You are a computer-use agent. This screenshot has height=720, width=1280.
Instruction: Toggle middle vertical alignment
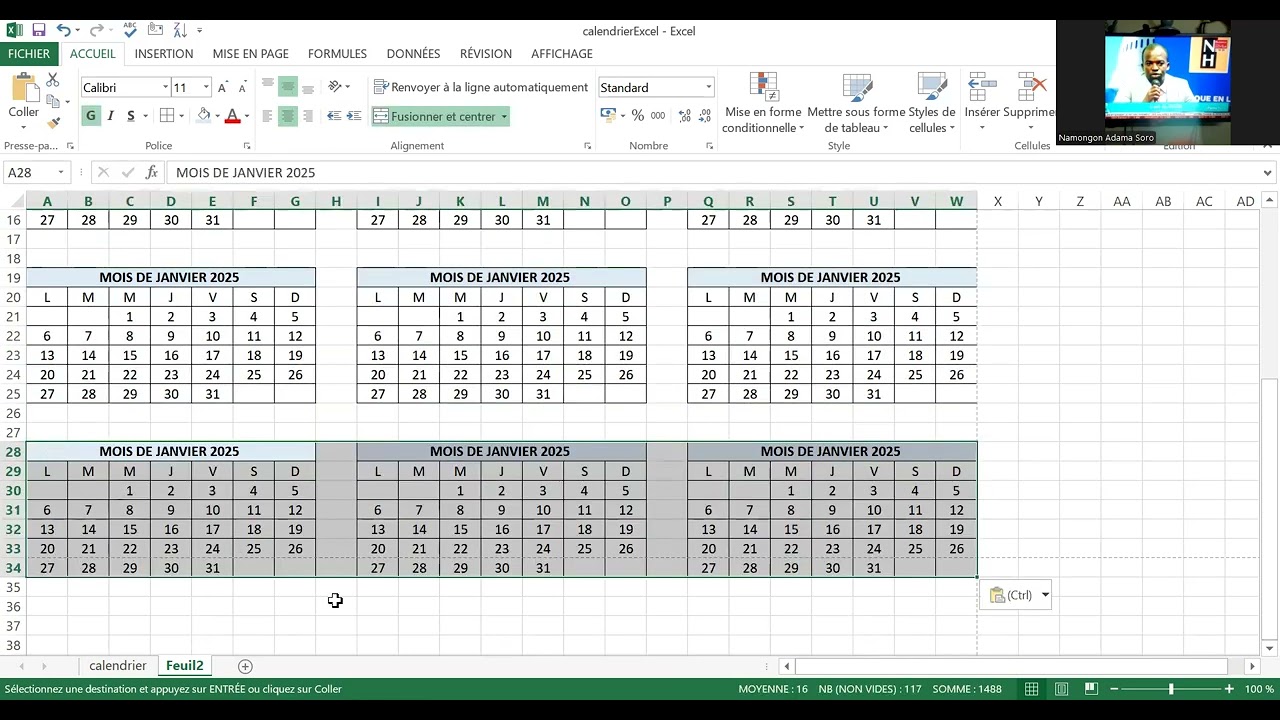[287, 87]
